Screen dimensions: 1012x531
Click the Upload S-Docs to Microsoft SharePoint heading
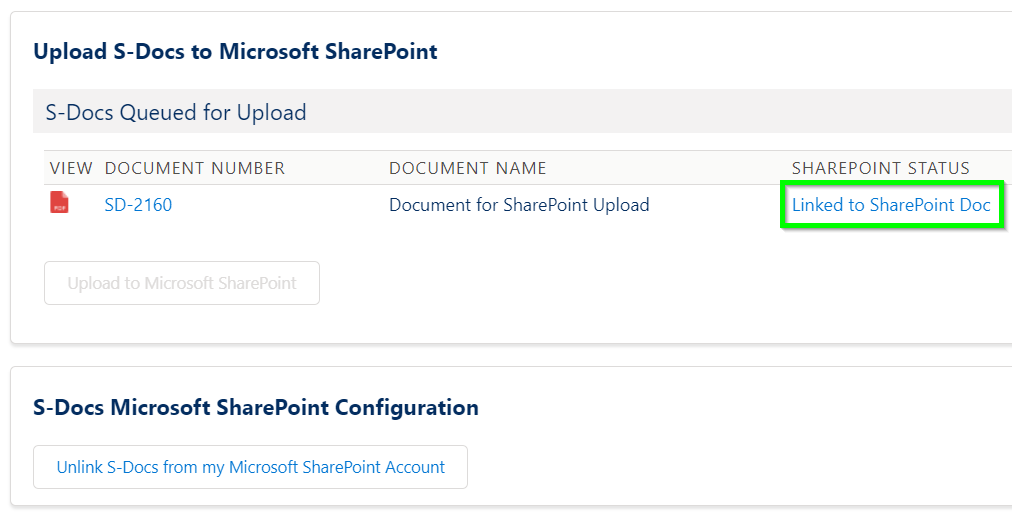point(236,52)
